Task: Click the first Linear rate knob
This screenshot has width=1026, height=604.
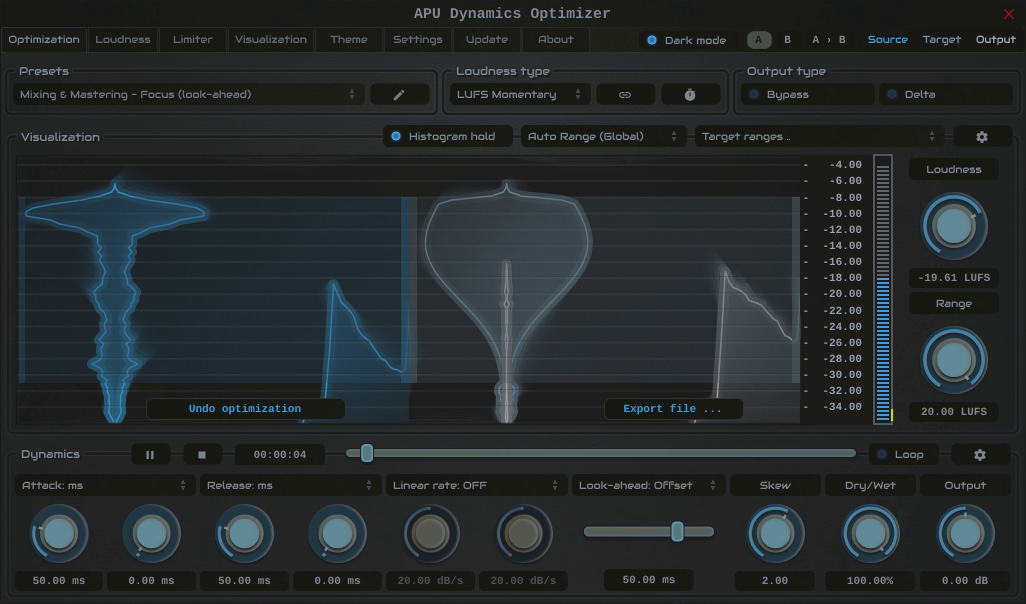Action: pos(431,534)
